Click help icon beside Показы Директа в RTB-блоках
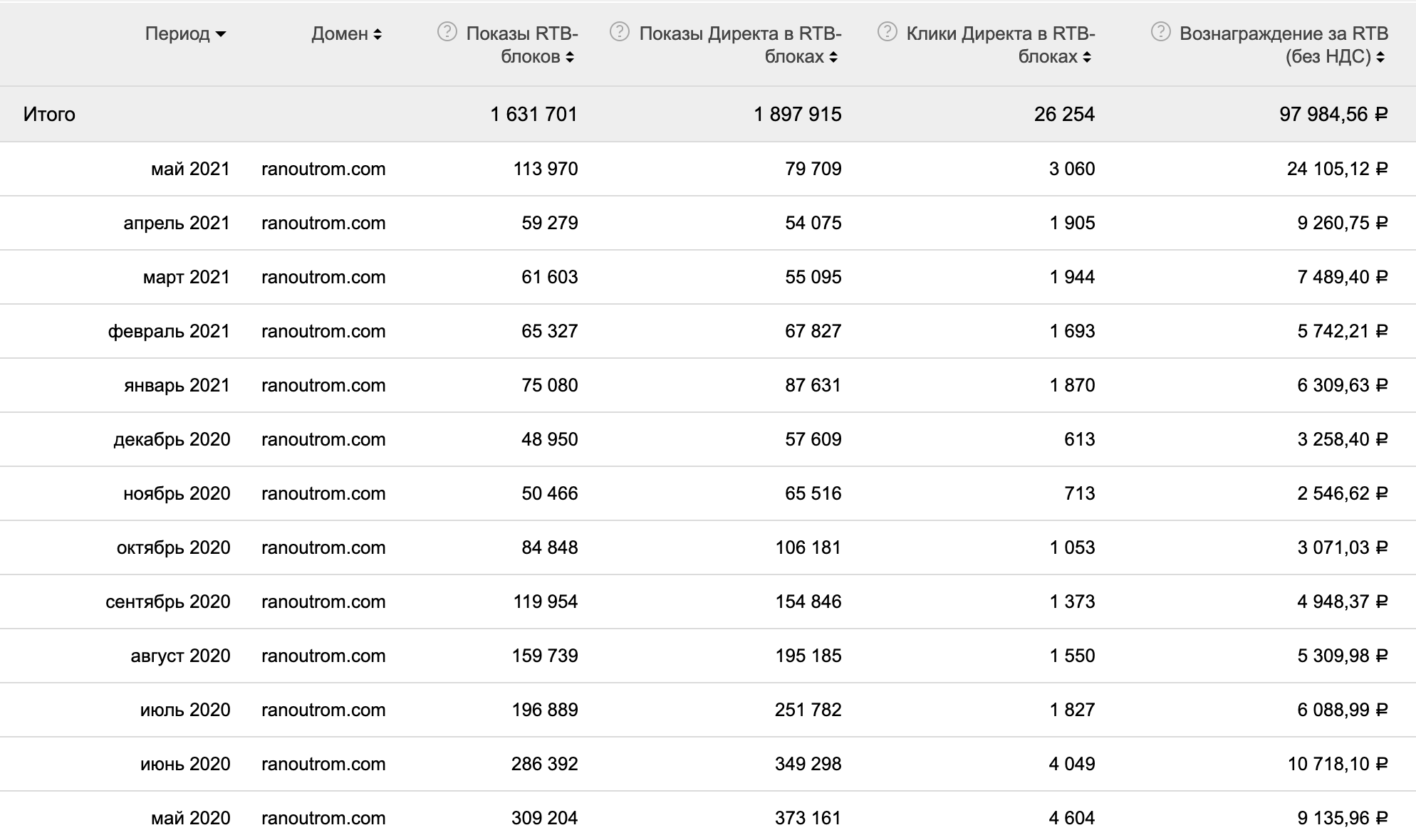This screenshot has width=1416, height=840. (x=620, y=32)
